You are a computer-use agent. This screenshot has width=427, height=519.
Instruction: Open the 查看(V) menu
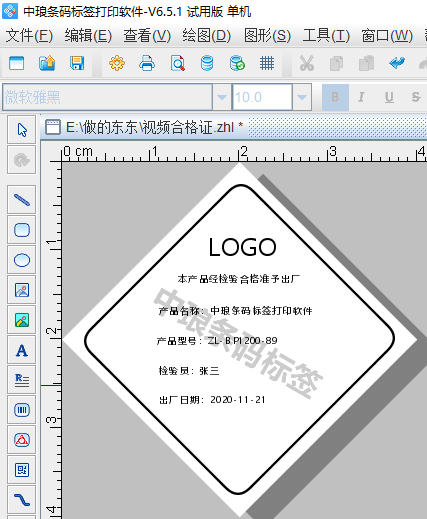[147, 35]
